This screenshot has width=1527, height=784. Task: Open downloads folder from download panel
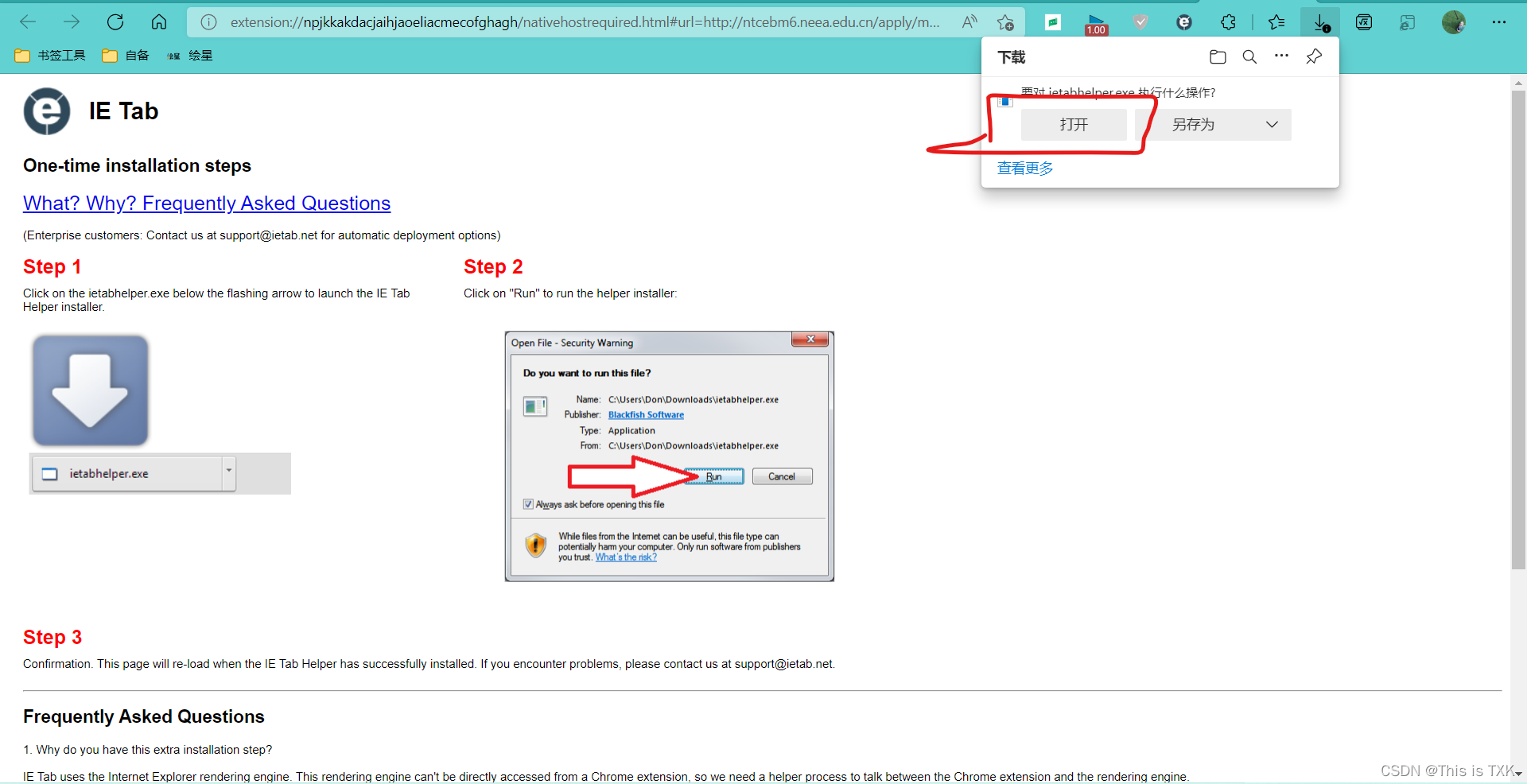(1218, 56)
